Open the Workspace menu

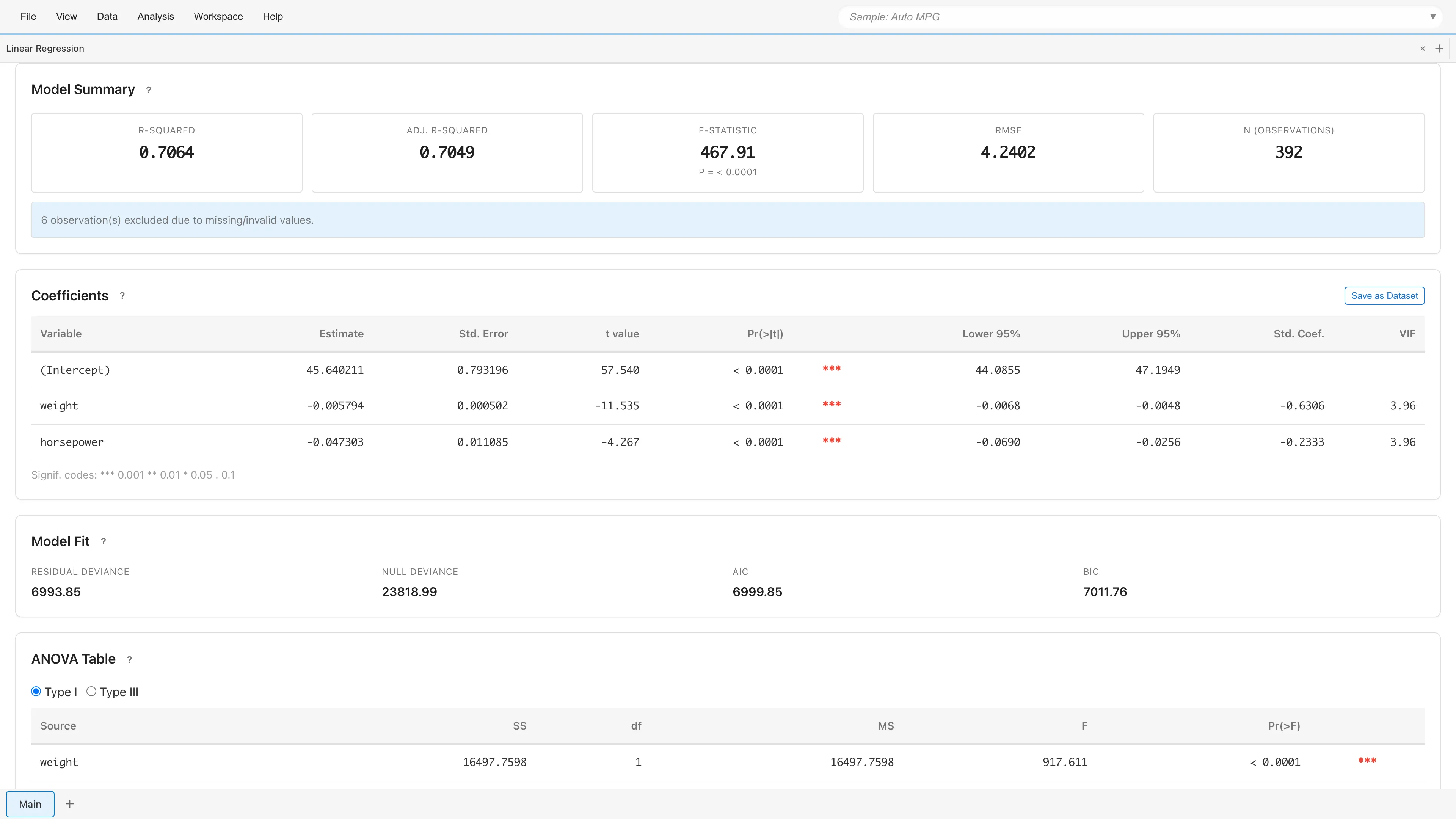coord(218,16)
